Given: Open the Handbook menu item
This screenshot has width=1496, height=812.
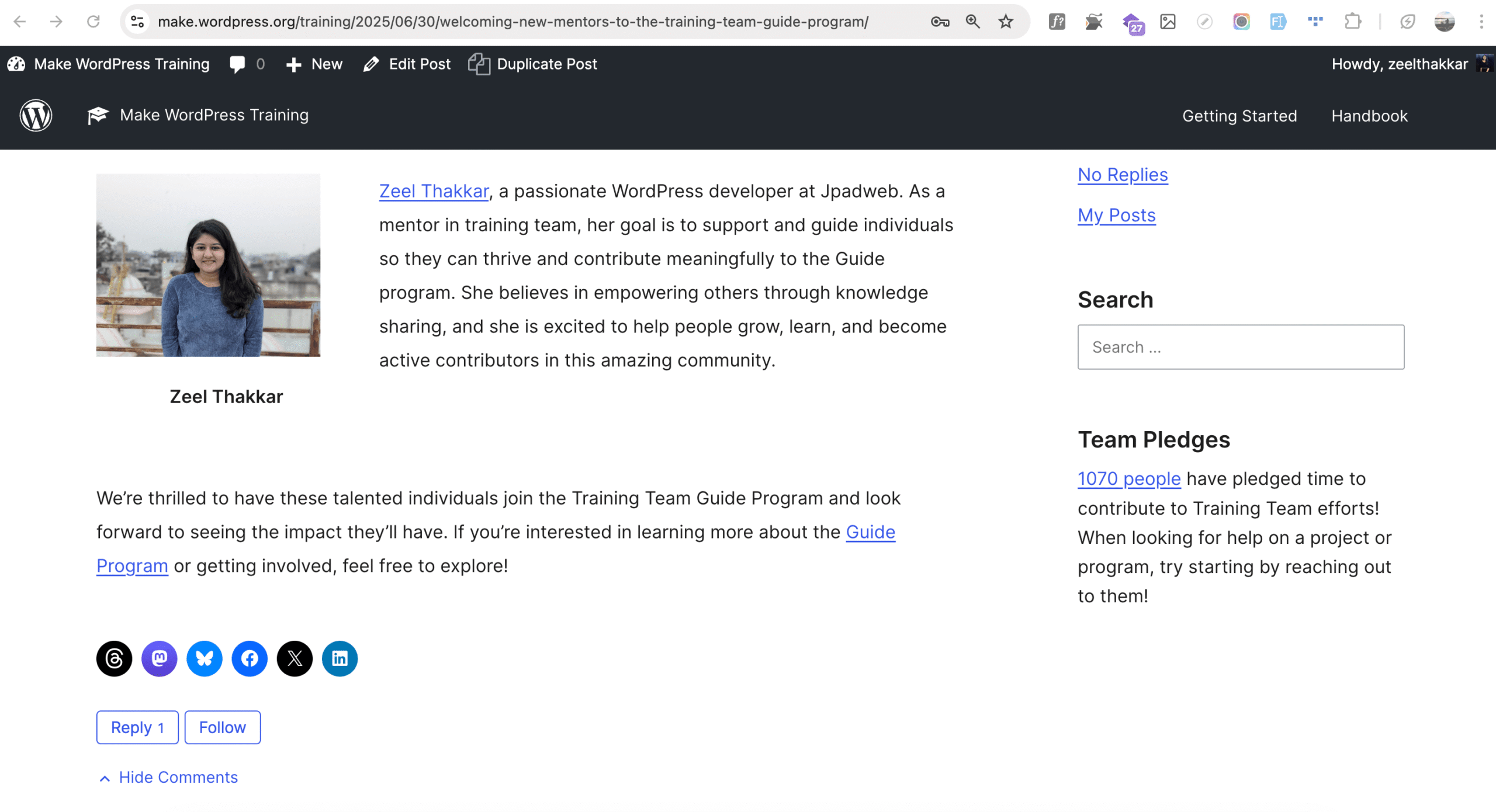Looking at the screenshot, I should point(1369,116).
